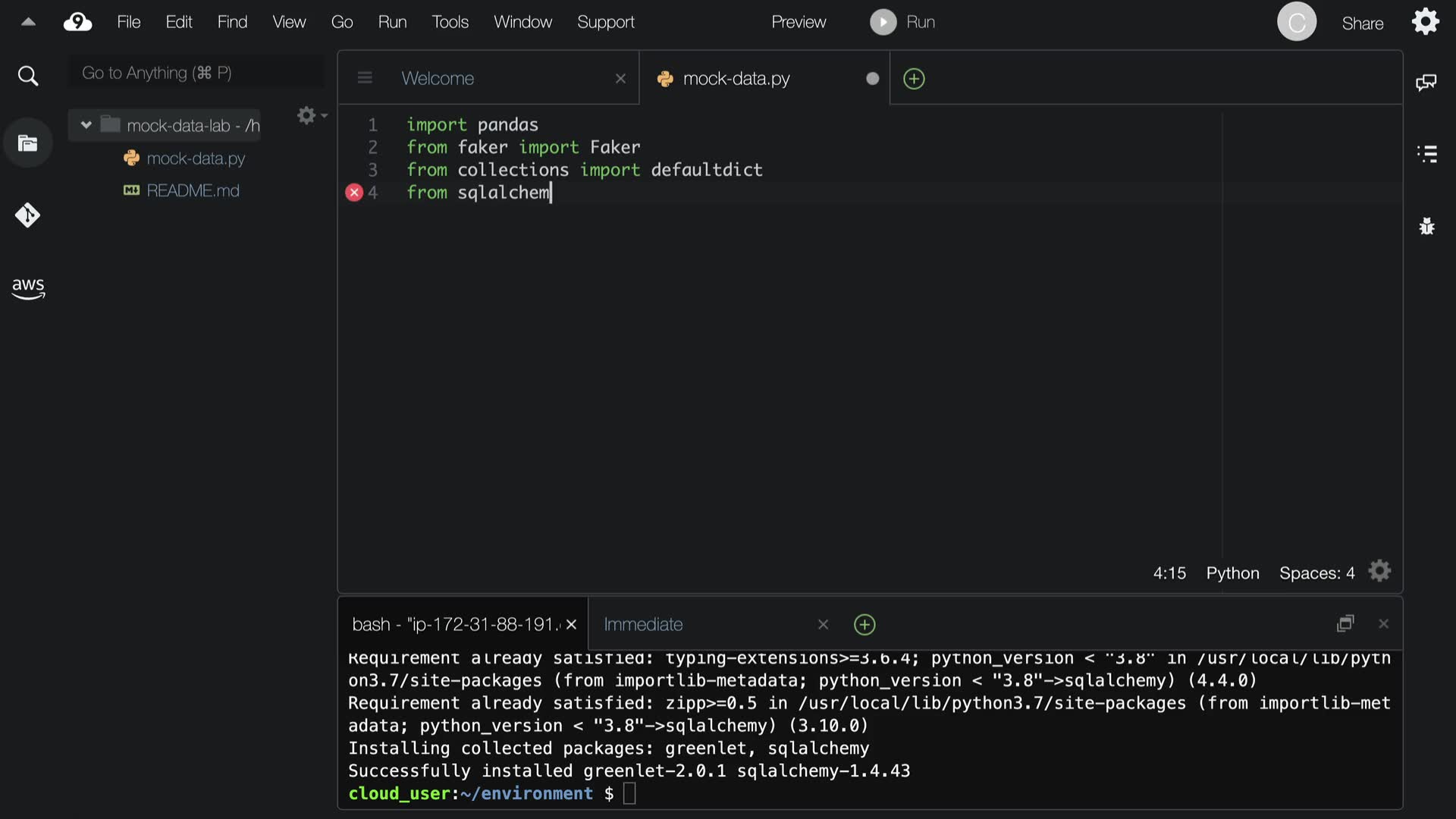Open the Source Control git icon
This screenshot has height=819, width=1456.
point(28,215)
